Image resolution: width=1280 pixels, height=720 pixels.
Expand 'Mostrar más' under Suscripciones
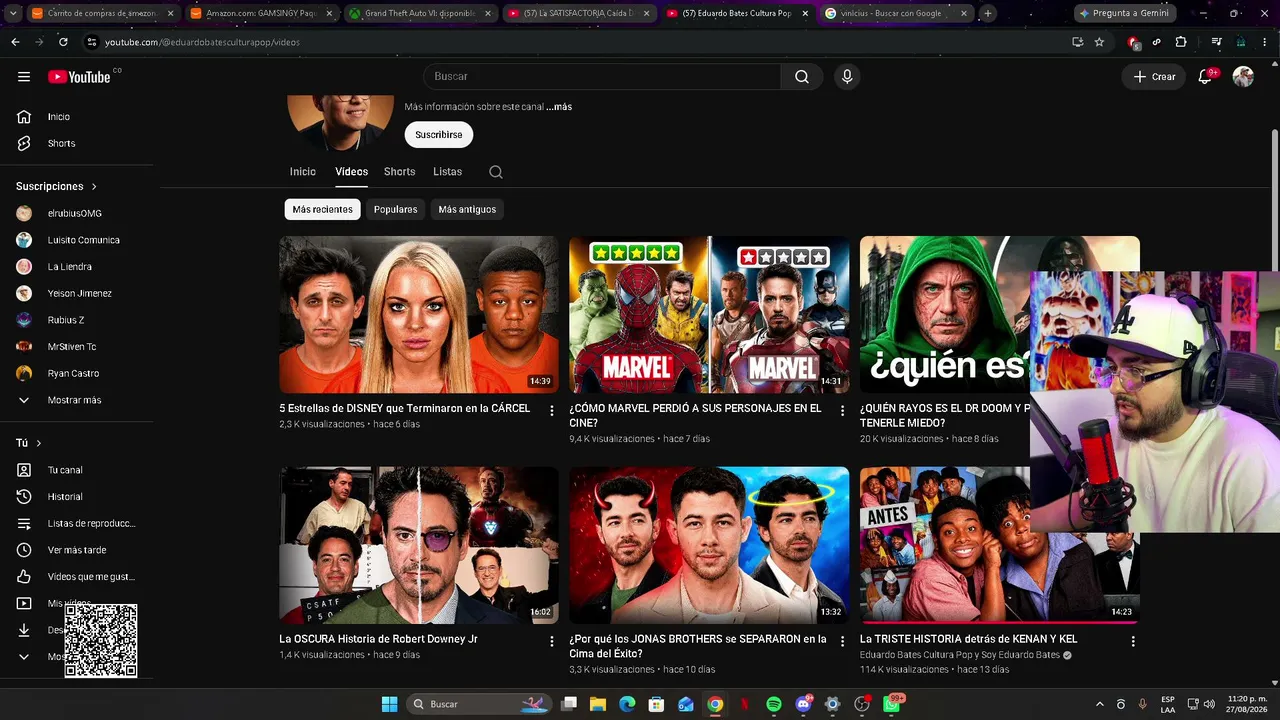(x=75, y=400)
